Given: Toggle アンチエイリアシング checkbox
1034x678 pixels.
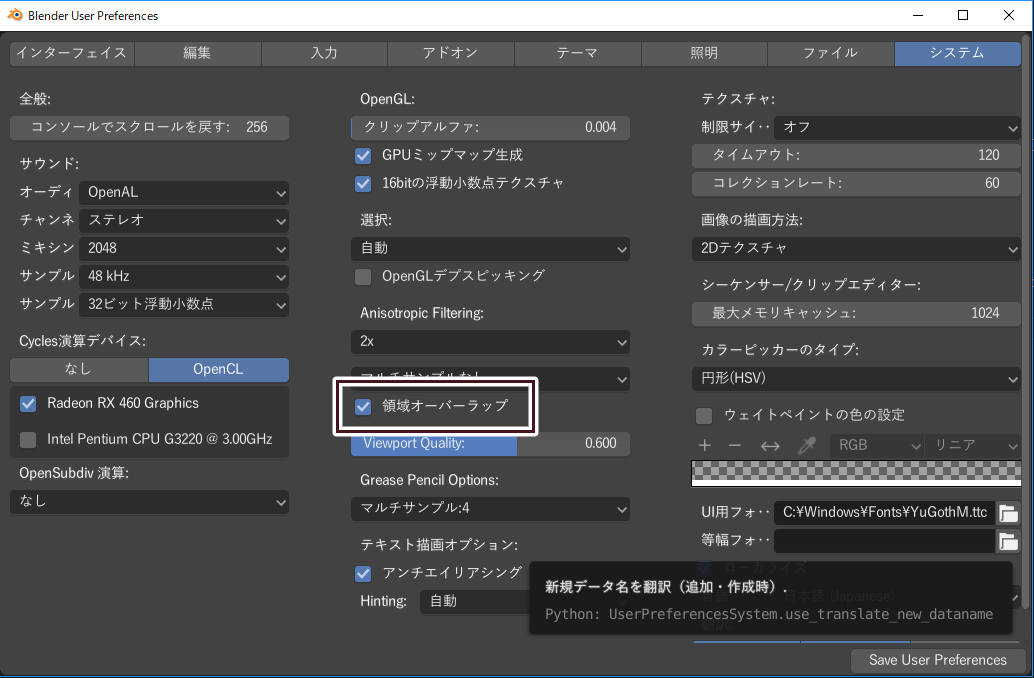Looking at the screenshot, I should 363,573.
